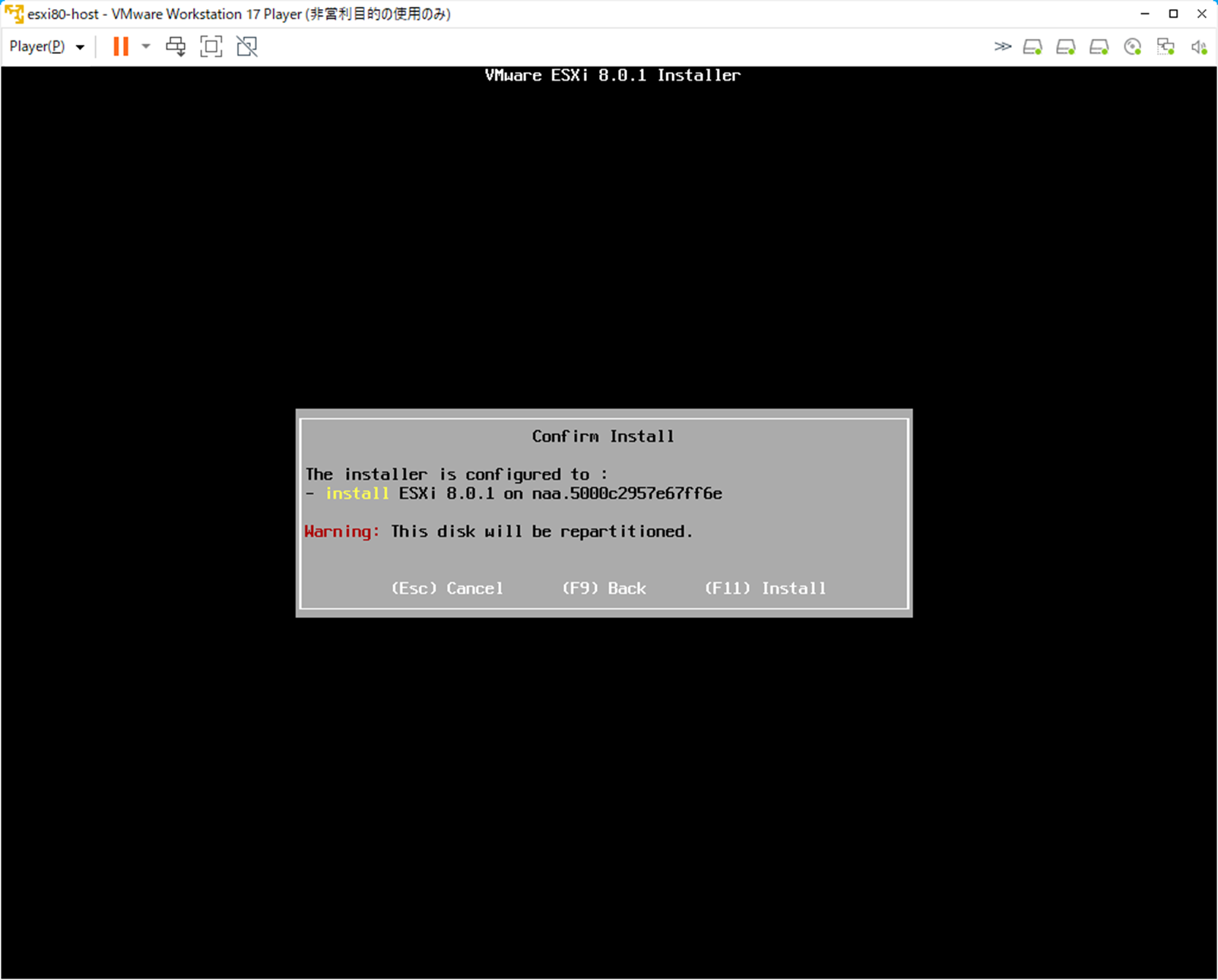Viewport: 1218px width, 980px height.
Task: Close the VMware Player window
Action: (x=1202, y=14)
